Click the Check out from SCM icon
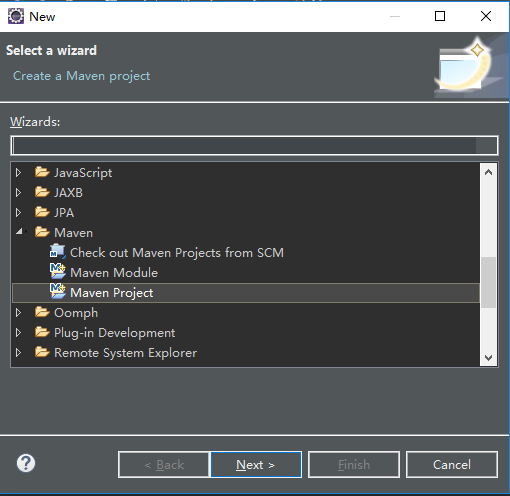 click(x=58, y=251)
